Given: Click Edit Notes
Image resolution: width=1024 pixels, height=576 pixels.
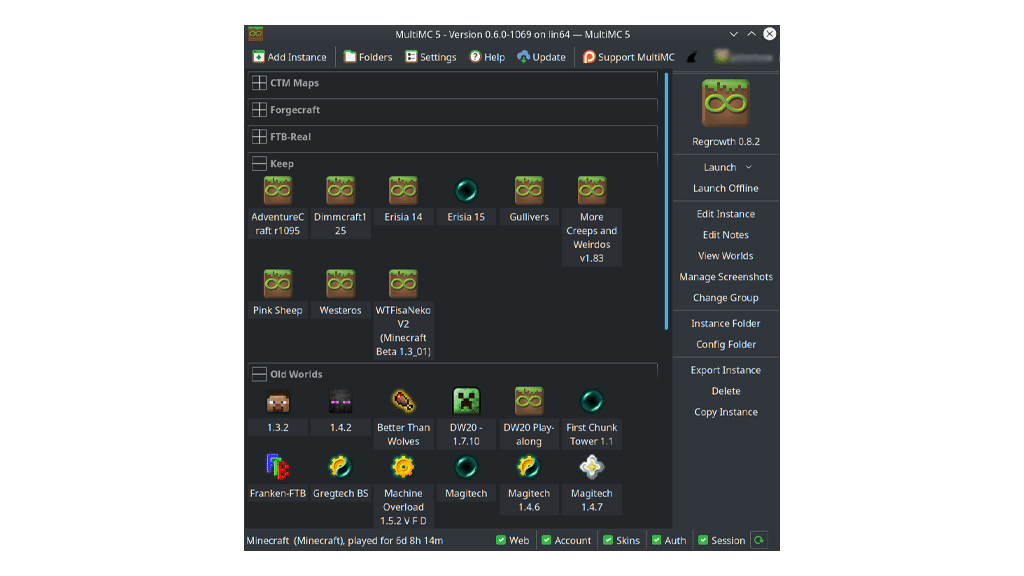Looking at the screenshot, I should 726,235.
